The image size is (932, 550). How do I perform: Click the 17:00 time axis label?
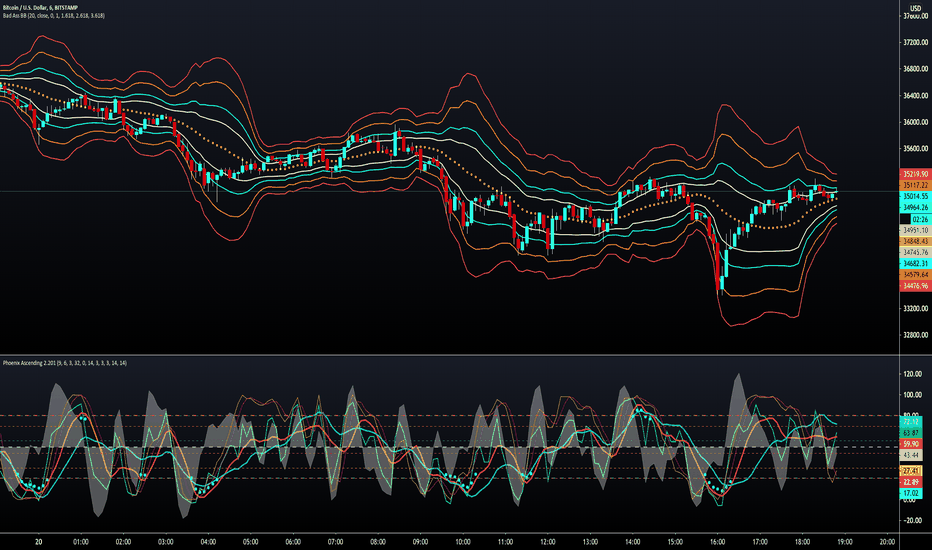click(760, 542)
